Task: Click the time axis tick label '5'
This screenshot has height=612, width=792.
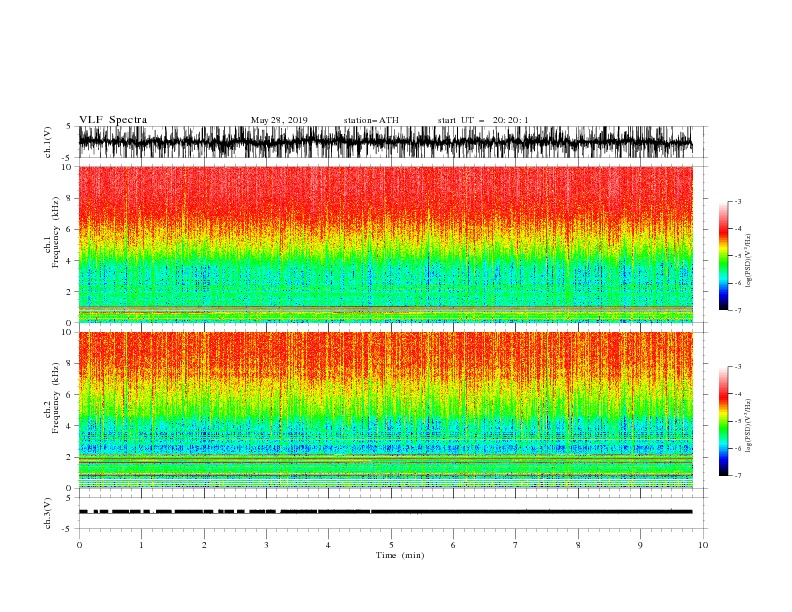Action: click(391, 545)
